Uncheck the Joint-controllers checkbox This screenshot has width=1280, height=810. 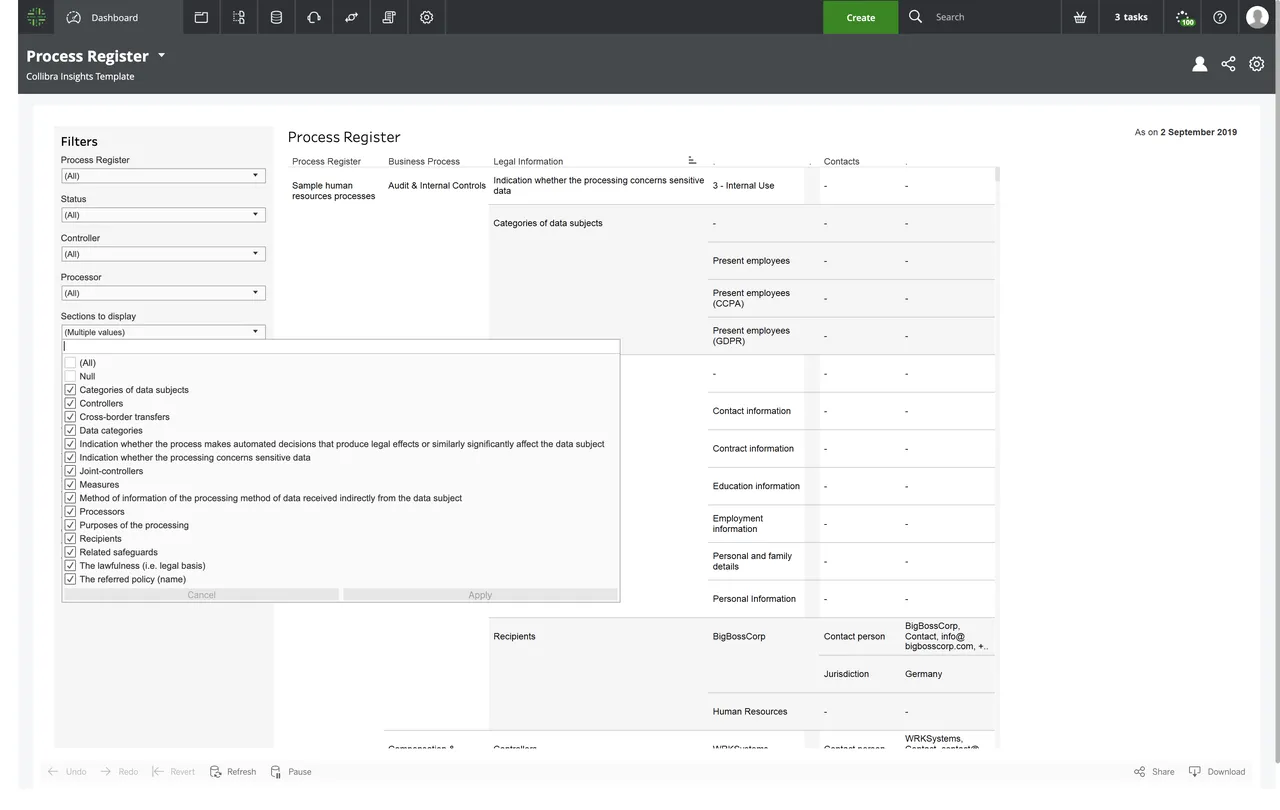tap(70, 471)
